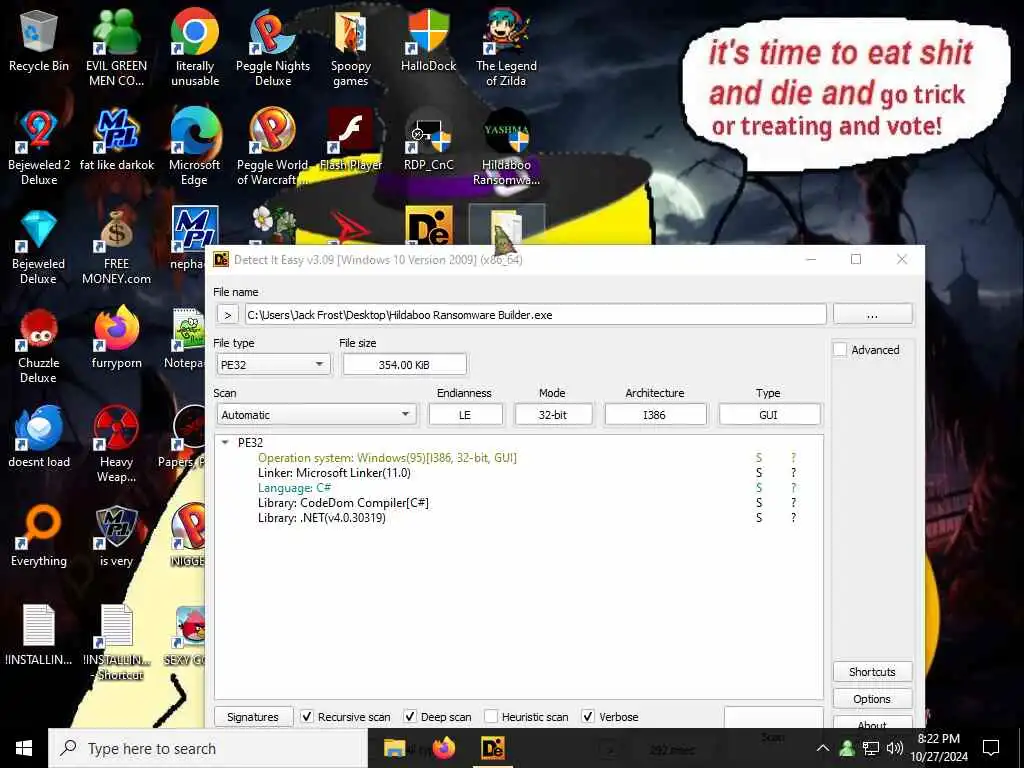Click the Architecture I386 field
This screenshot has width=1024, height=768.
[654, 415]
